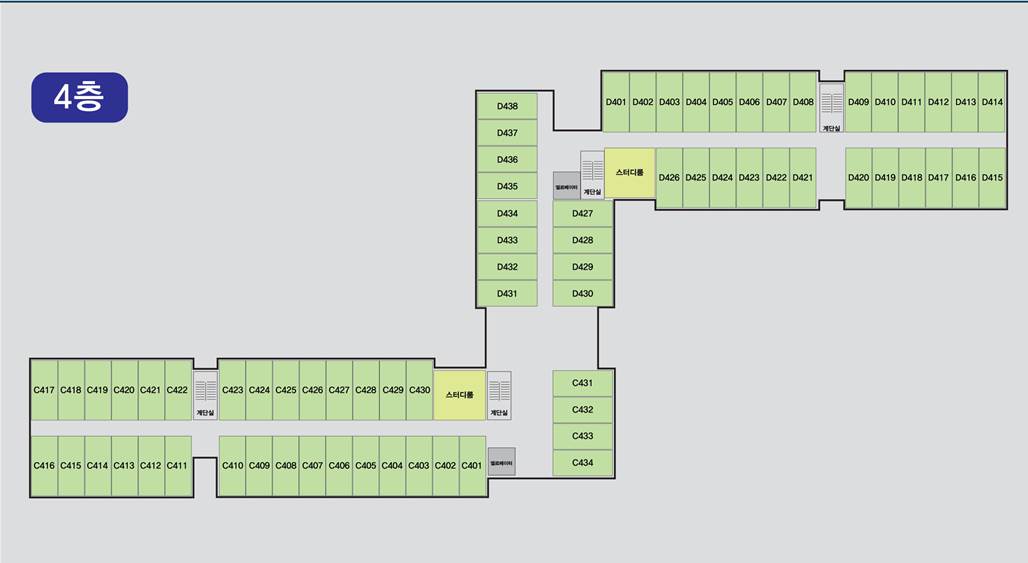This screenshot has width=1028, height=563.
Task: Click the stairwell icon between C422 and C423
Action: tap(205, 395)
